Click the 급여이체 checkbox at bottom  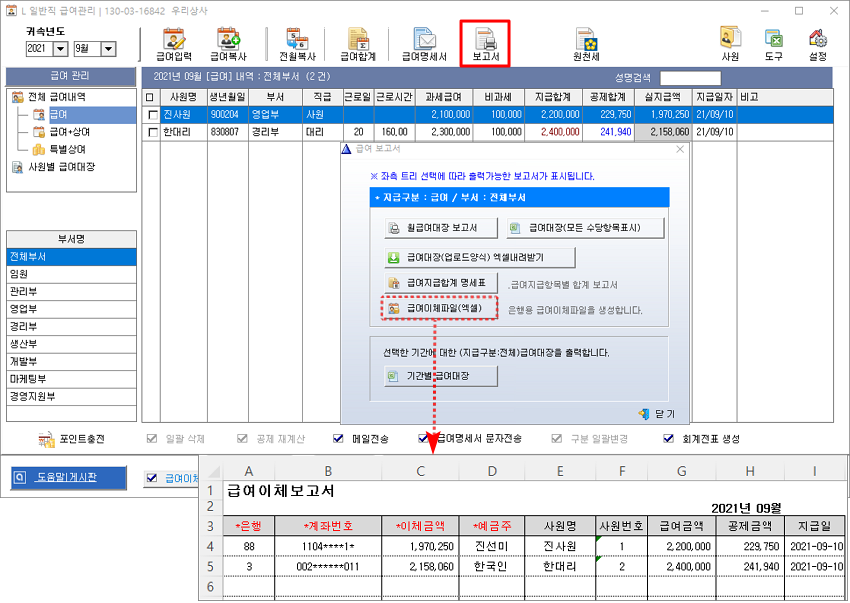(152, 478)
